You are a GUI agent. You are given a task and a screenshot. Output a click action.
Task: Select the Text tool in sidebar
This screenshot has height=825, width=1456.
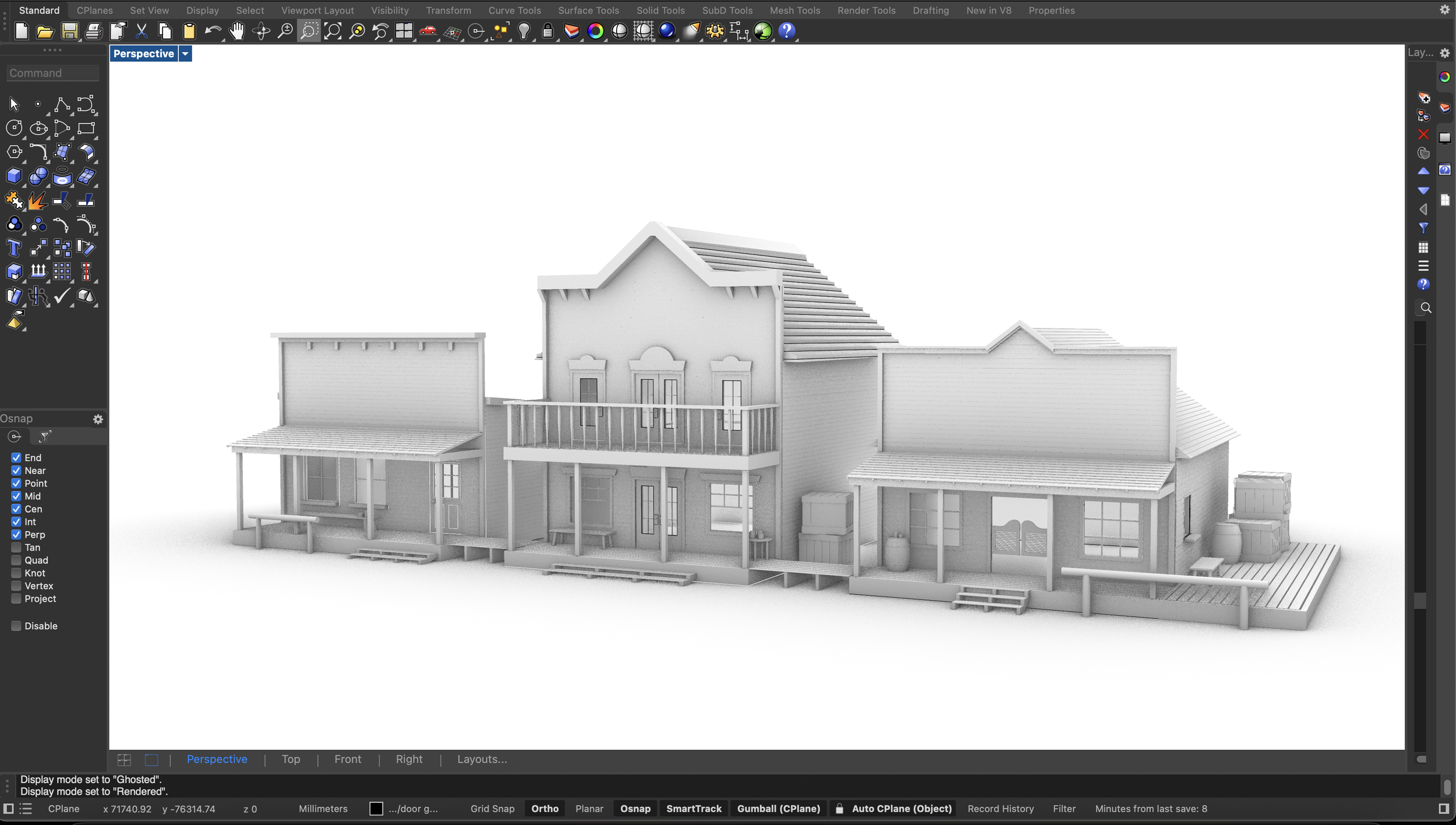coord(14,248)
